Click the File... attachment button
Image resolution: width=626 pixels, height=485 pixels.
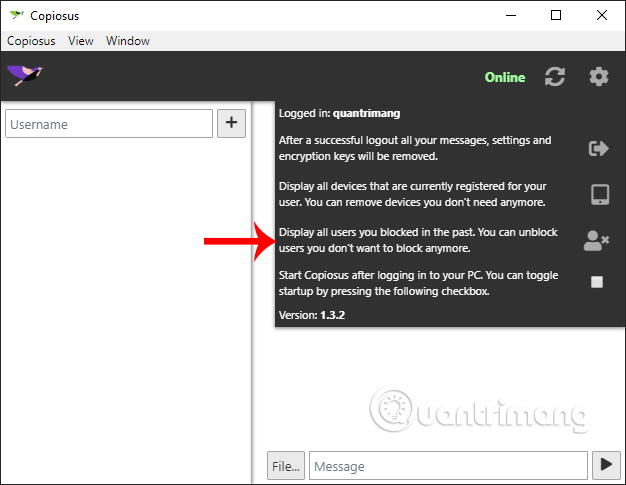(286, 465)
